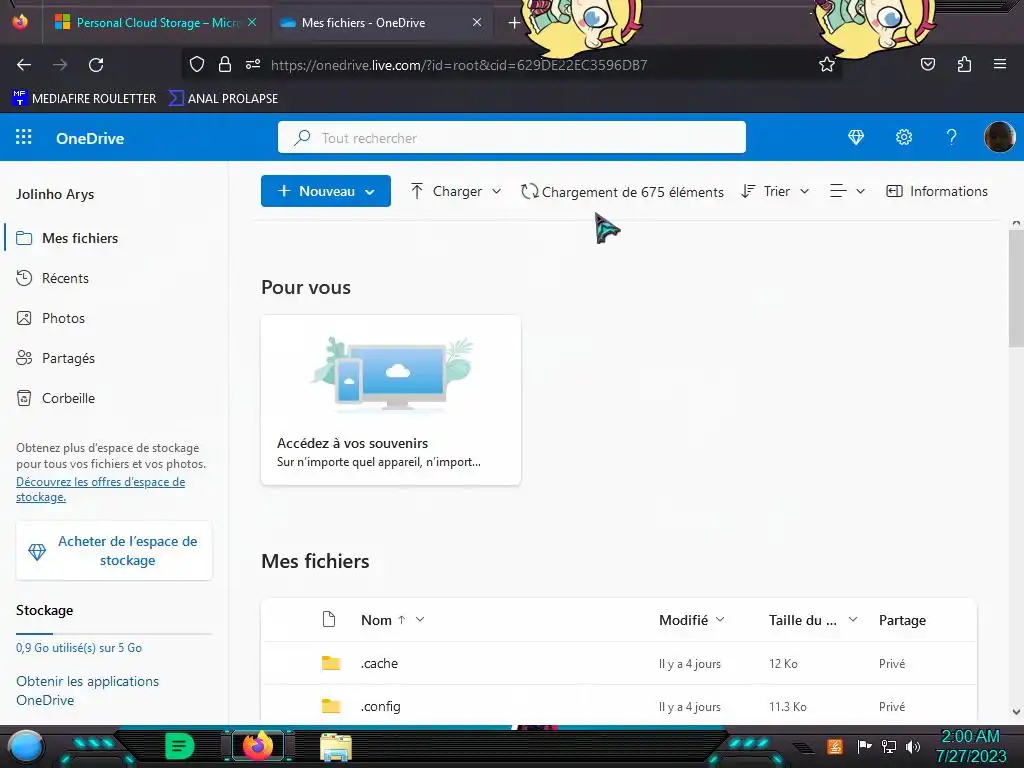Open the .cache folder icon
The height and width of the screenshot is (768, 1024).
(331, 663)
